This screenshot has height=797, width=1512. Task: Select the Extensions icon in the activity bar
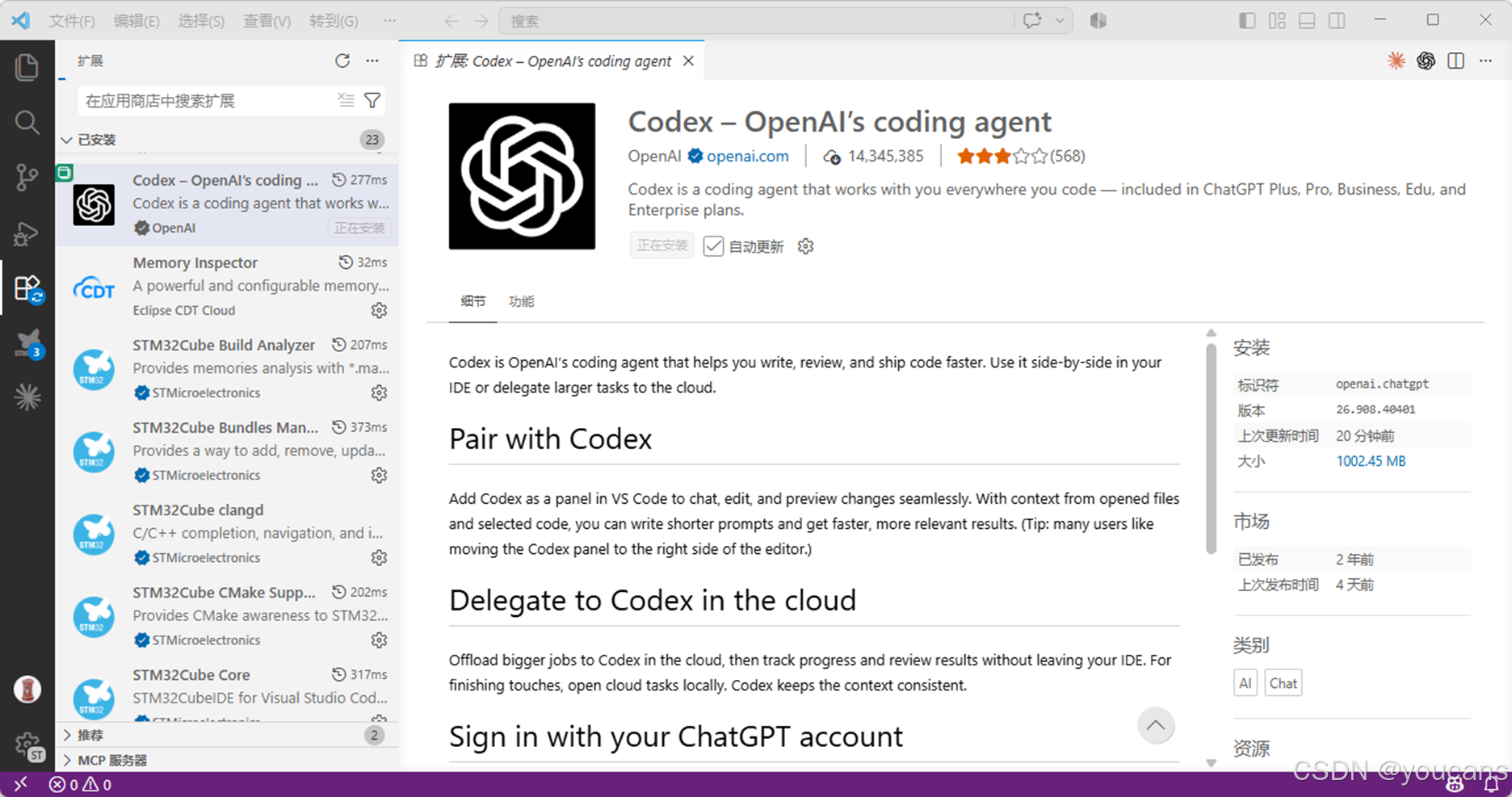click(27, 288)
